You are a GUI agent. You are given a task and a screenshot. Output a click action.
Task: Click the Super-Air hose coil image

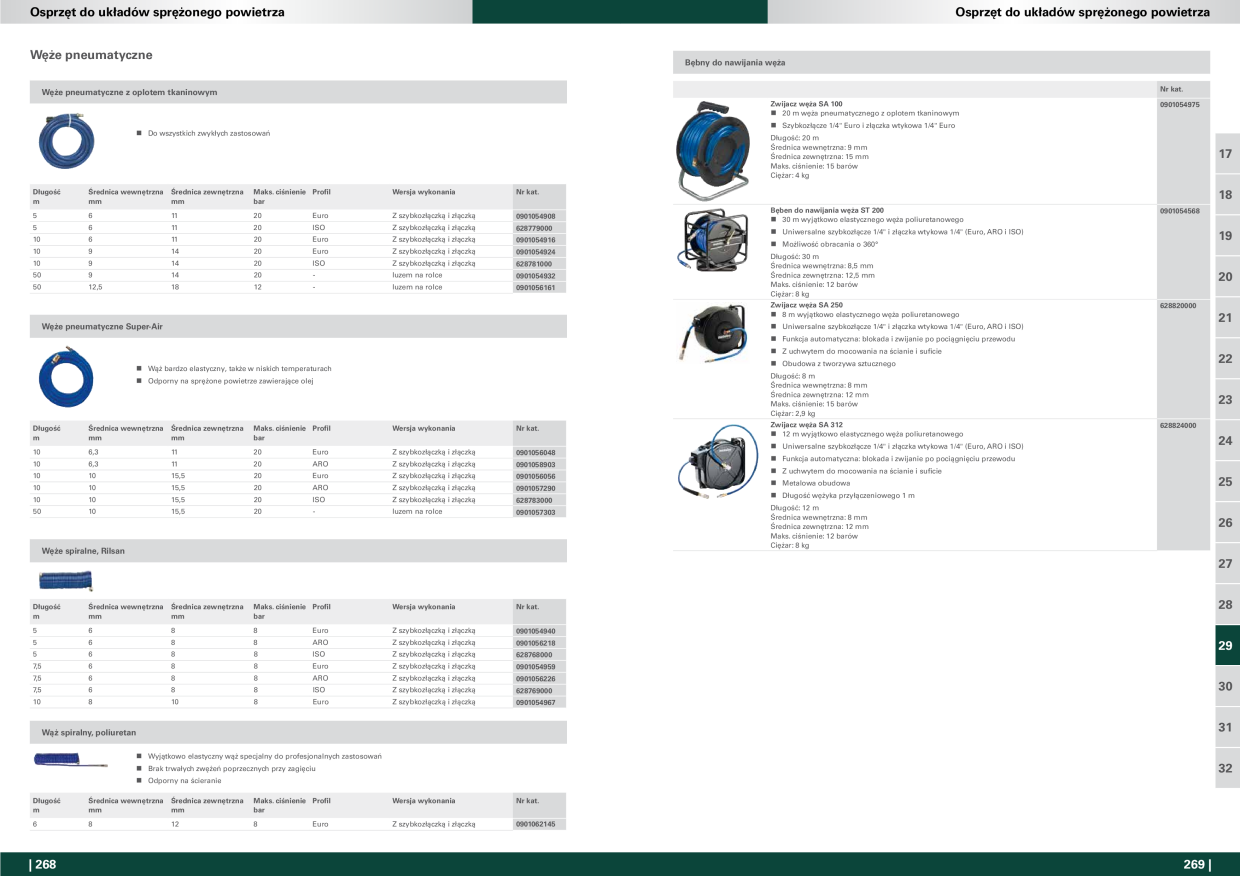[64, 376]
